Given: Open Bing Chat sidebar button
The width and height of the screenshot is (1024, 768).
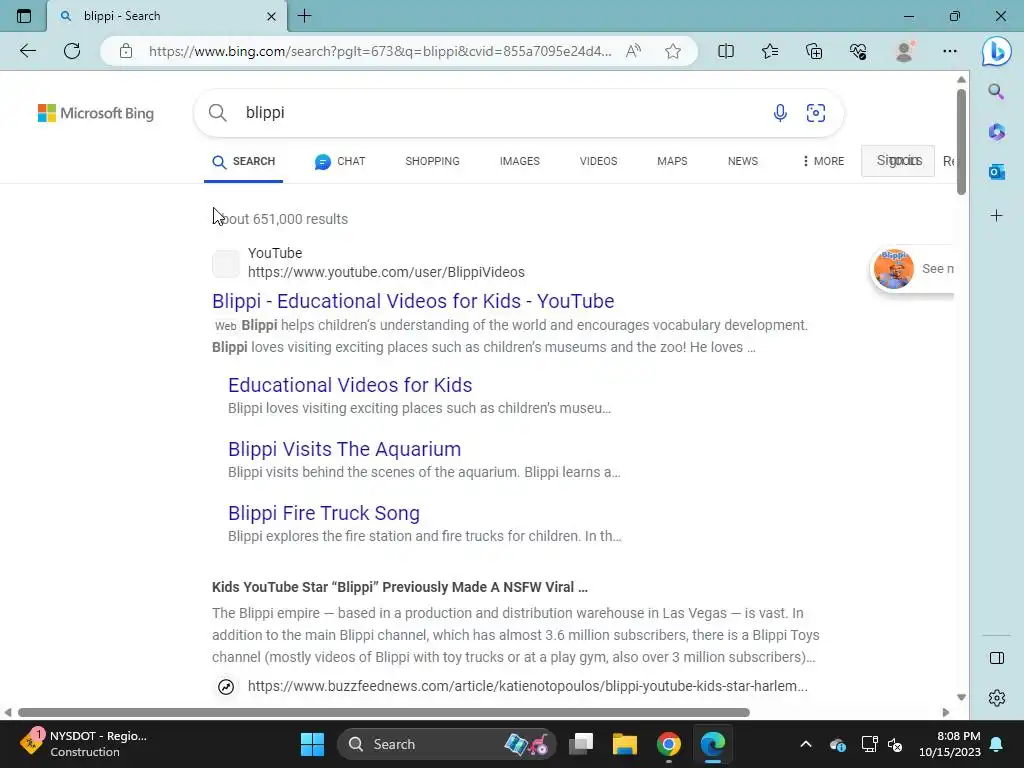Looking at the screenshot, I should [997, 52].
